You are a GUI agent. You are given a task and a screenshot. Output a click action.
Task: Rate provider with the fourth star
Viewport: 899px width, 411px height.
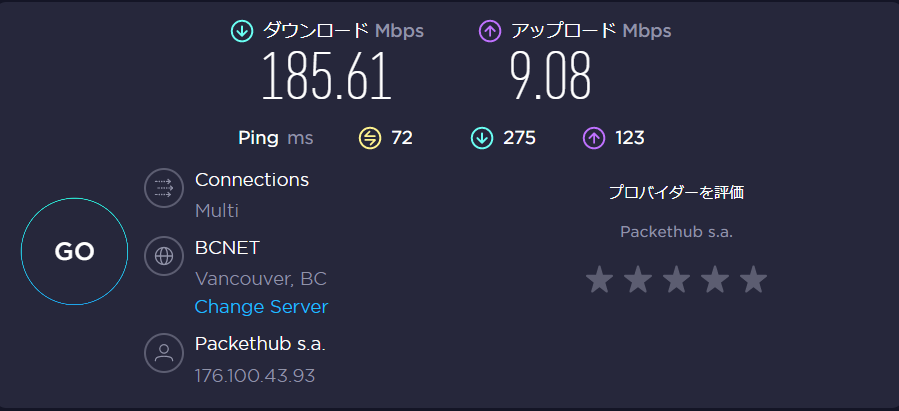(714, 280)
